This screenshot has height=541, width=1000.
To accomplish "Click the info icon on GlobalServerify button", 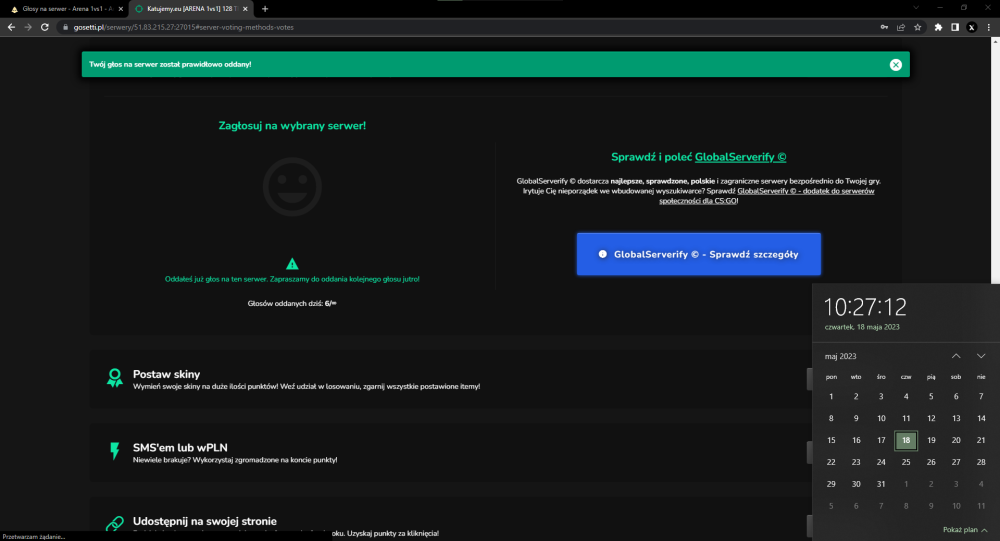I will point(603,254).
